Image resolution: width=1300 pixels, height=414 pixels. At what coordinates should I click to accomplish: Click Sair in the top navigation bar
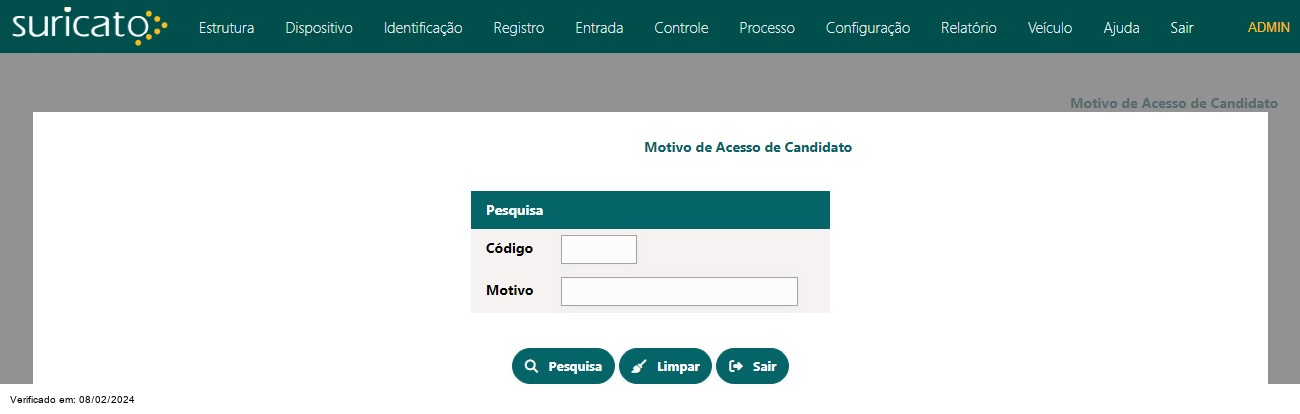[1182, 28]
